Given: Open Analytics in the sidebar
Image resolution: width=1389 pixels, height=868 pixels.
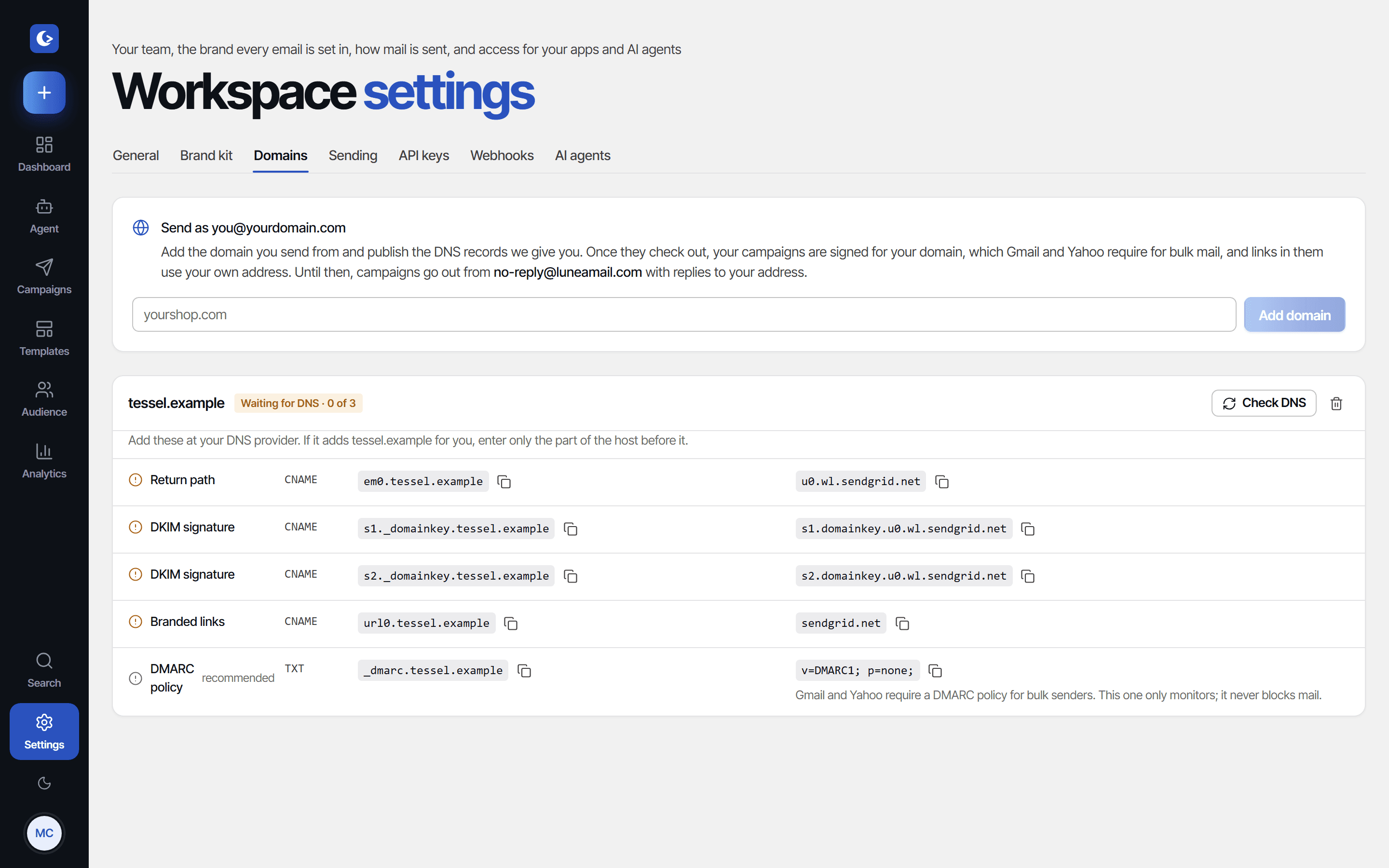Looking at the screenshot, I should point(44,461).
